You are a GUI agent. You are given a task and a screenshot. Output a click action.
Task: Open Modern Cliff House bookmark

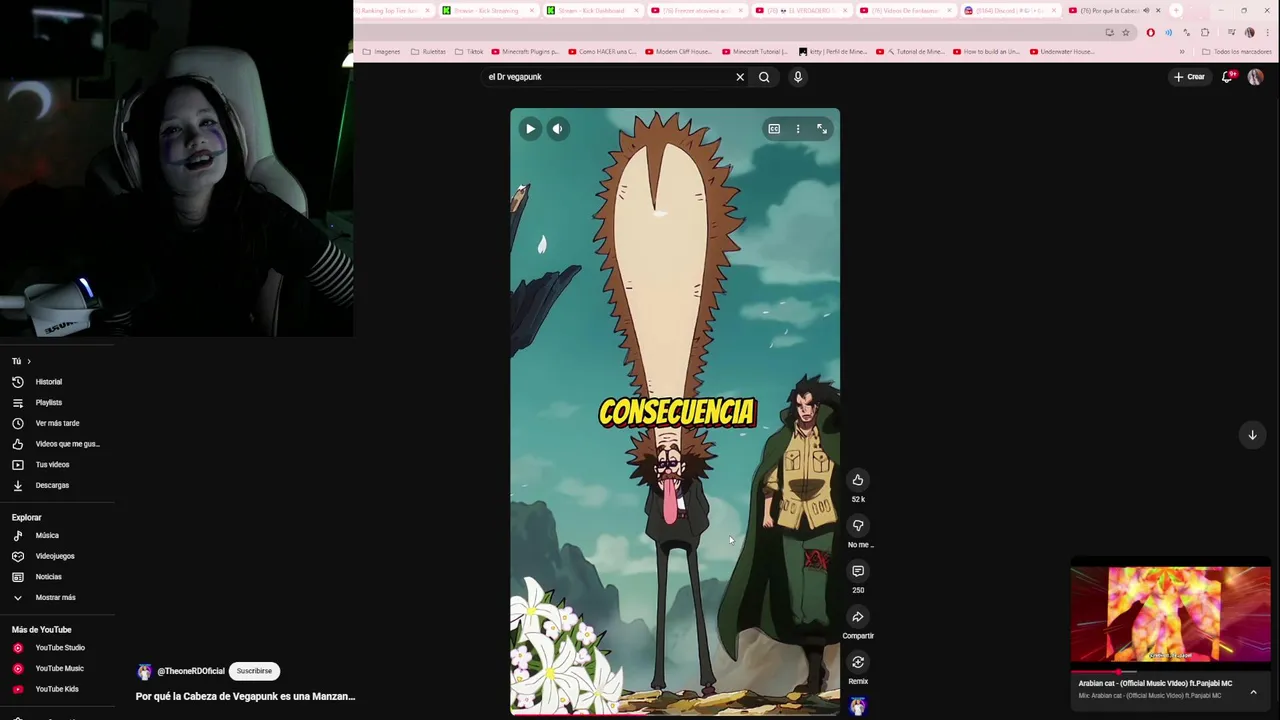(678, 51)
